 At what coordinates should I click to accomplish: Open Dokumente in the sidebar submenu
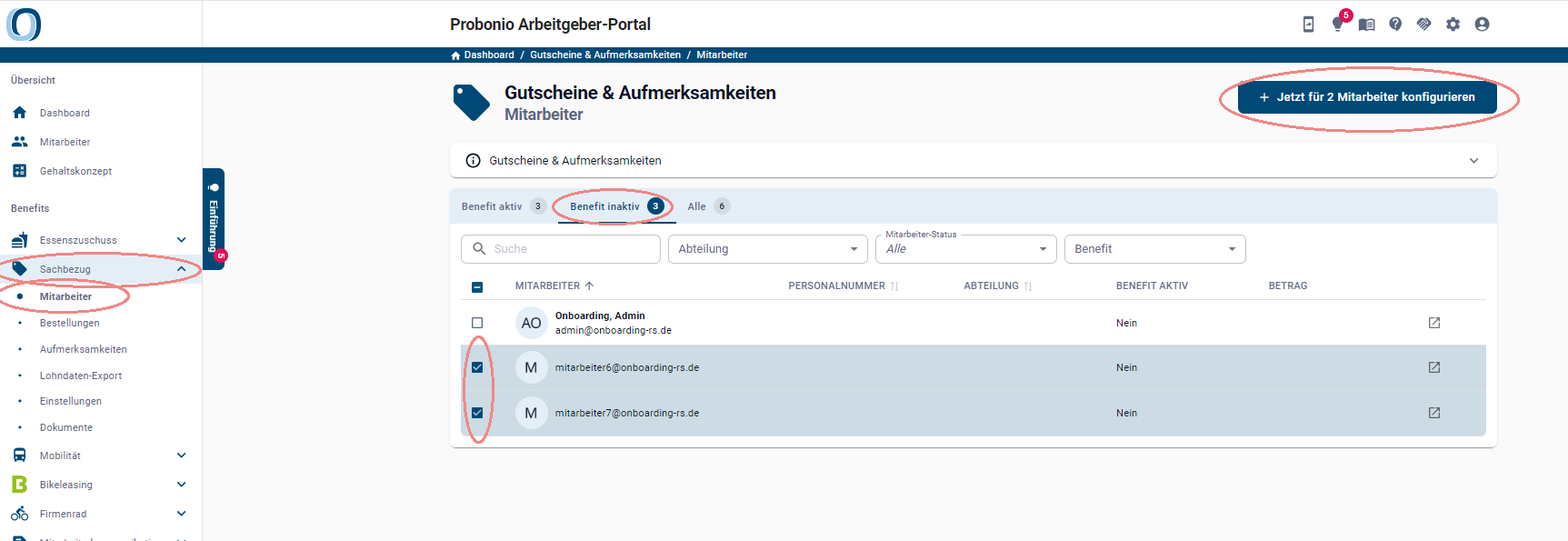point(66,427)
